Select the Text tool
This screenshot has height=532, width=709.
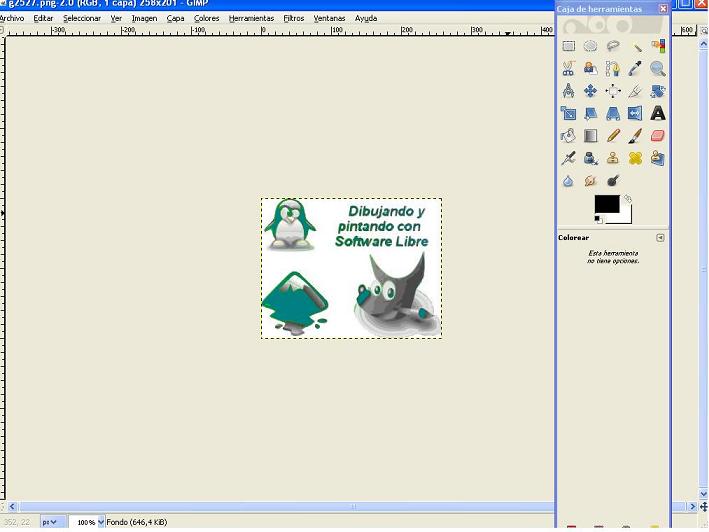(657, 113)
